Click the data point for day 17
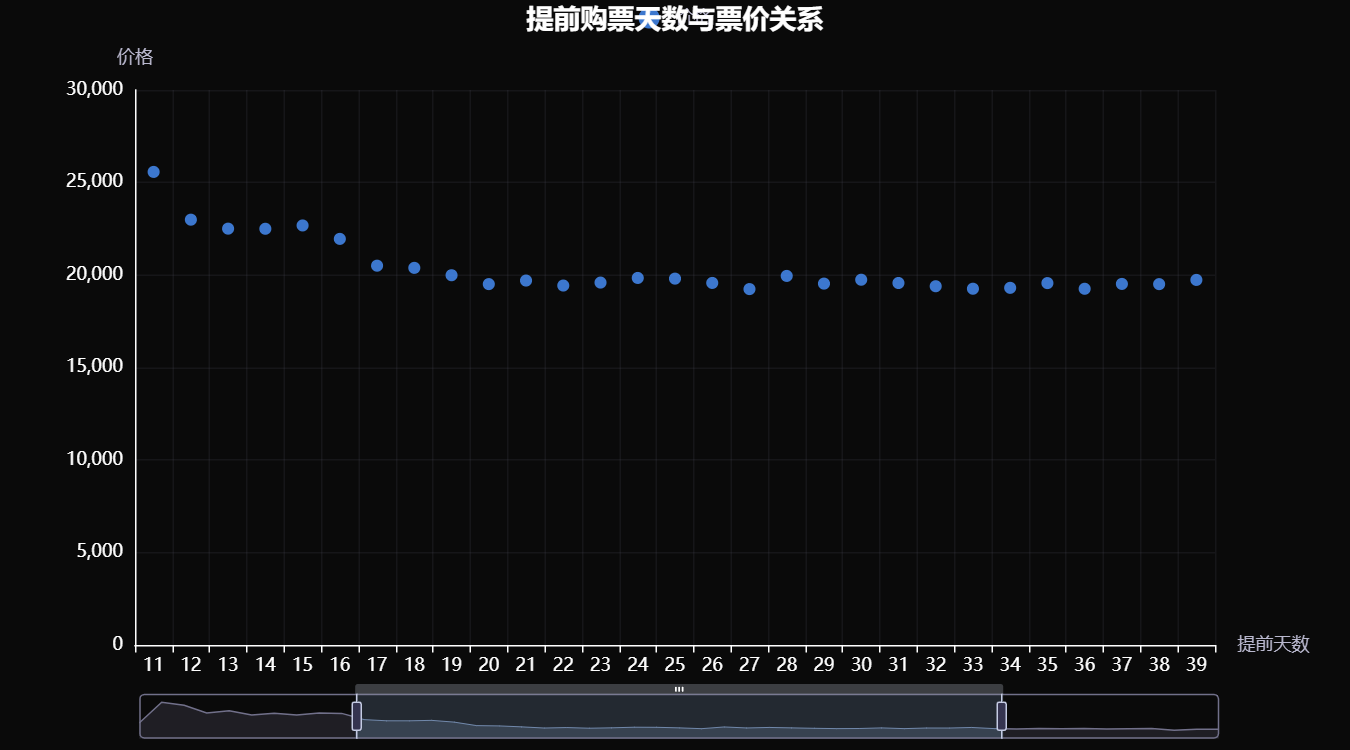 click(x=377, y=266)
